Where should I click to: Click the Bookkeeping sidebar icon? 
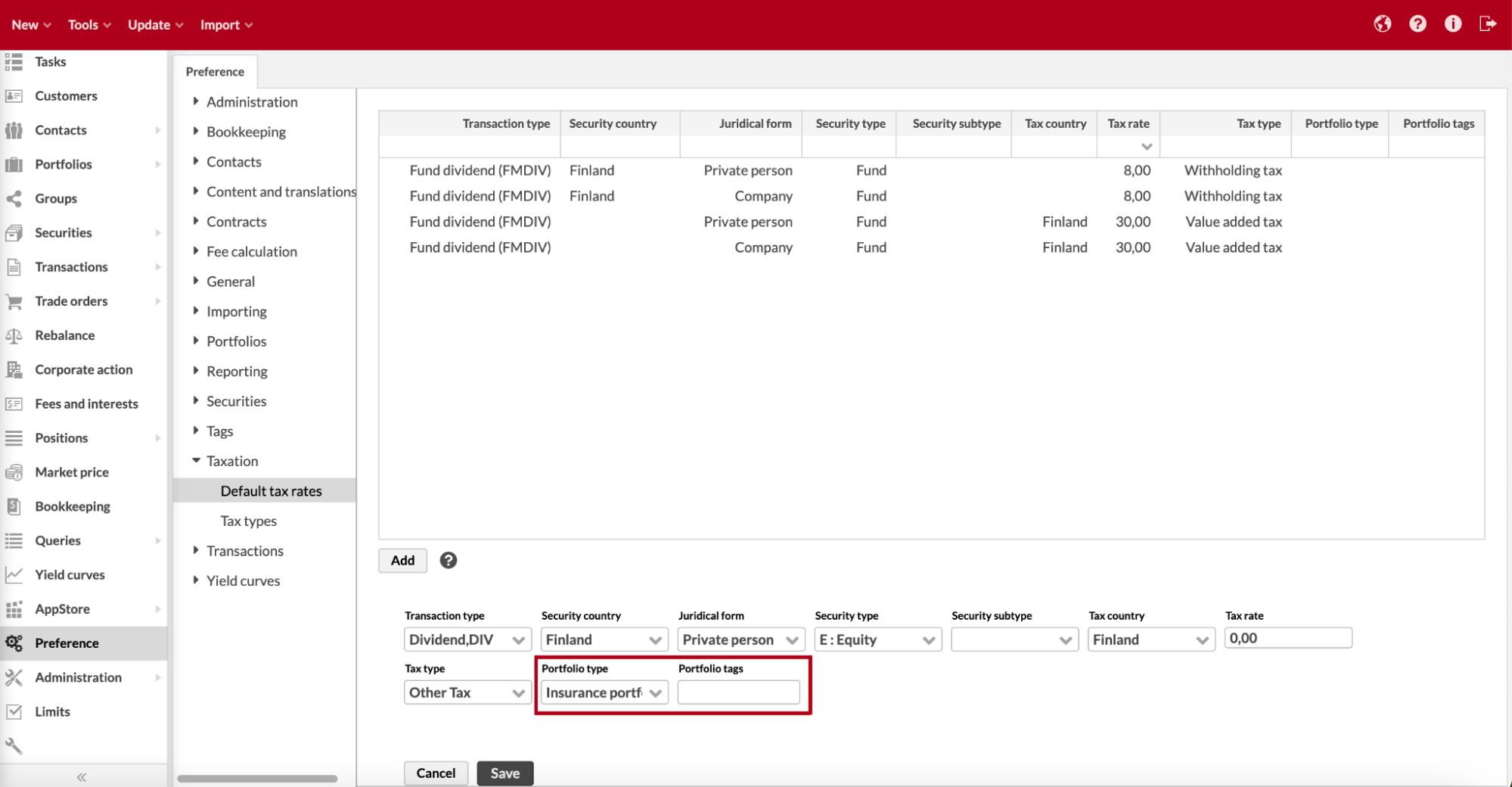14,506
